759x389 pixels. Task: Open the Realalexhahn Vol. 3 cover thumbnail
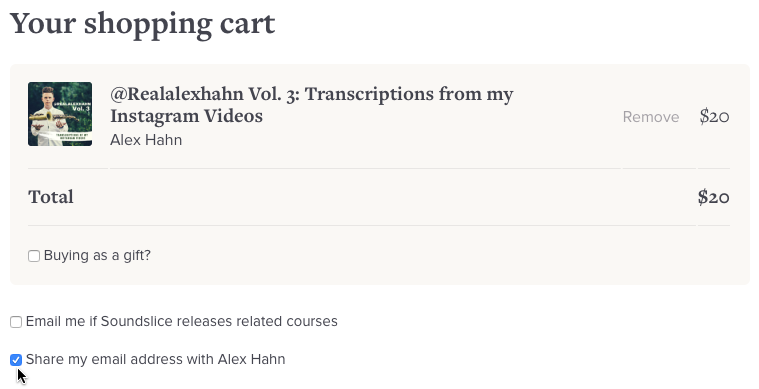pyautogui.click(x=60, y=114)
